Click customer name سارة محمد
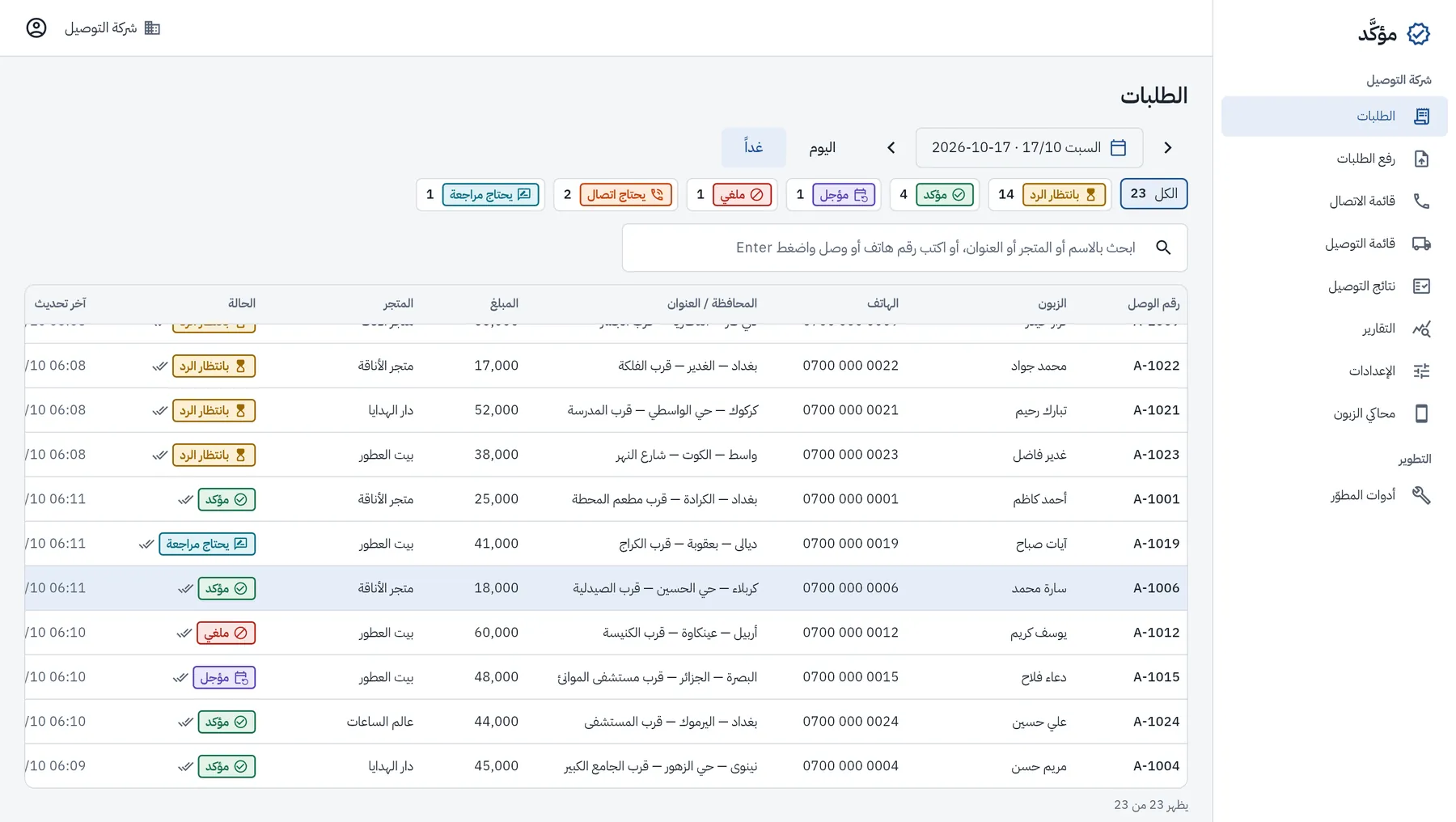Screen dimensions: 1456x822 (x=1039, y=588)
